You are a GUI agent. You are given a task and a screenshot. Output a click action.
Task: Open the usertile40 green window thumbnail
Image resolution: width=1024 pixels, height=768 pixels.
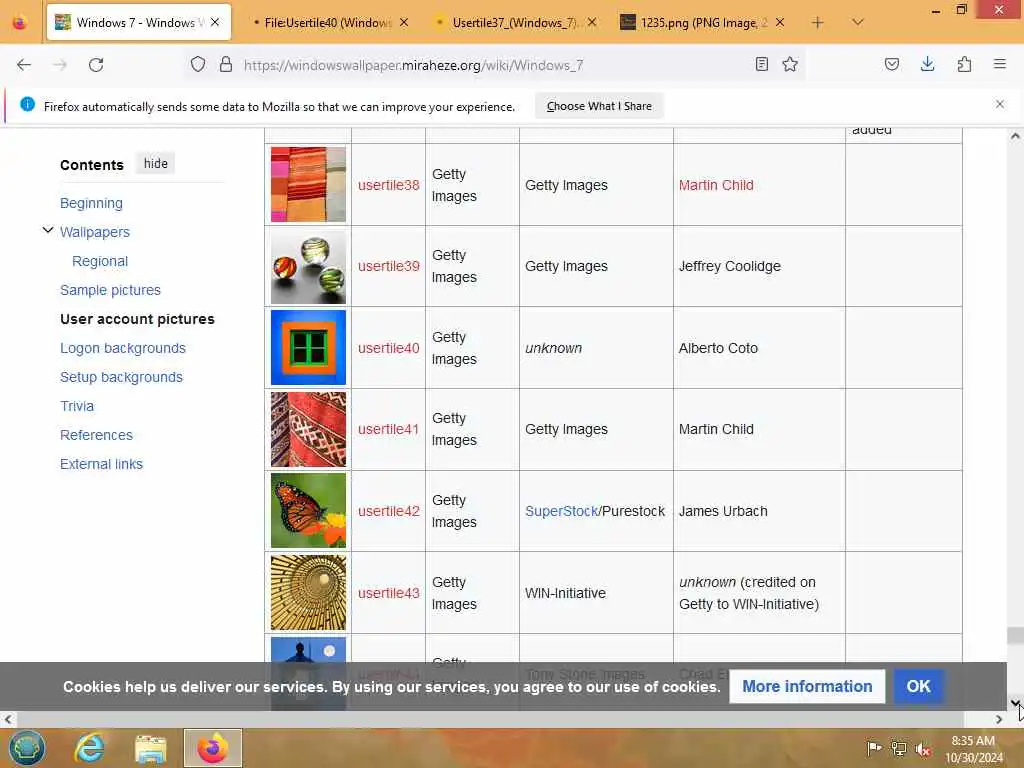click(308, 347)
